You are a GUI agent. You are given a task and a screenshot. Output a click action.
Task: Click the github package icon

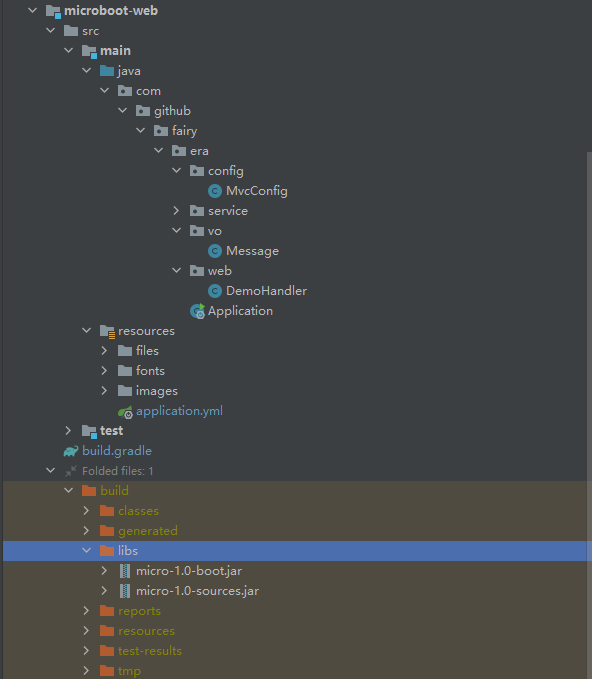(x=143, y=111)
